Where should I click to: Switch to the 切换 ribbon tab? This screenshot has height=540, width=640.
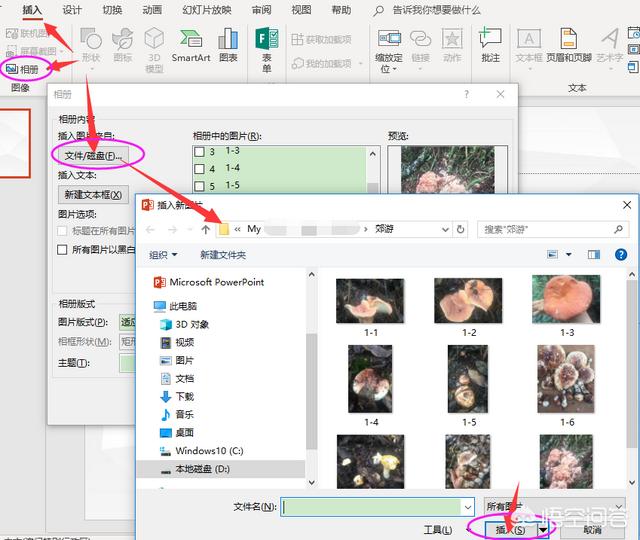coord(112,10)
